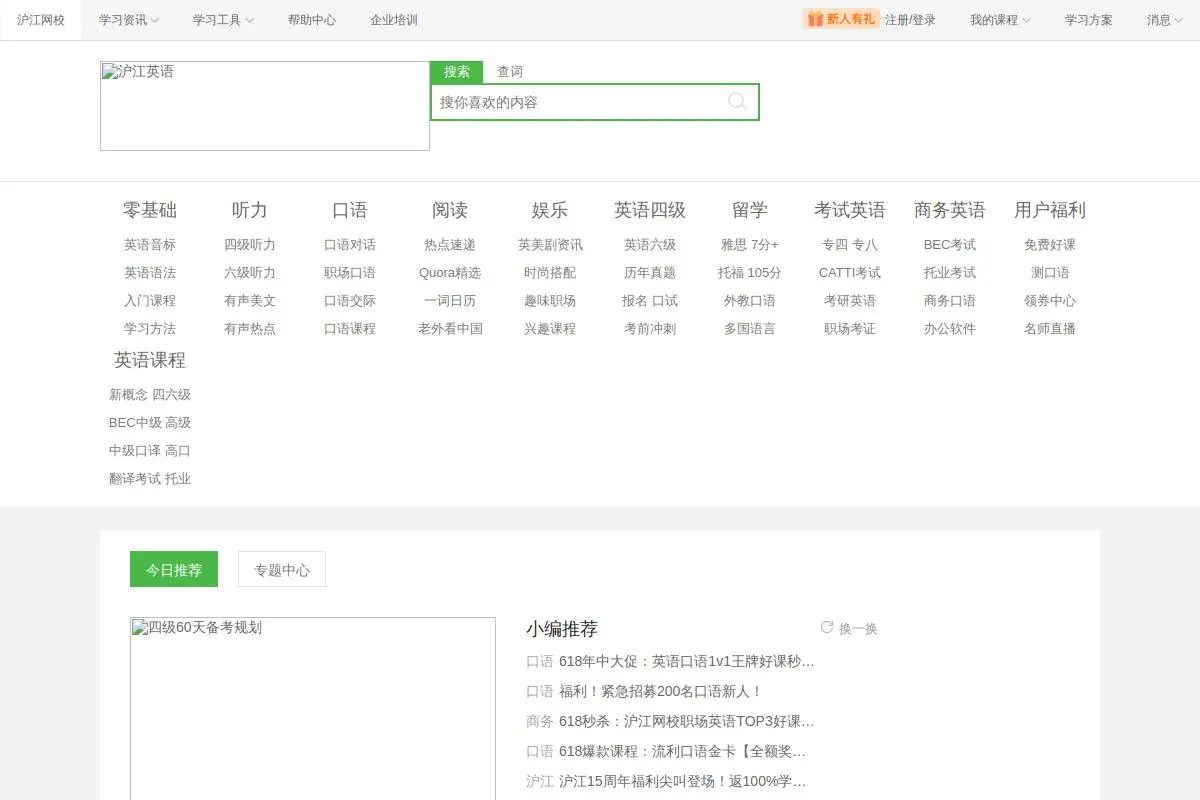Viewport: 1200px width, 800px height.
Task: Open the 四级60天备考规划 banner image
Action: point(313,708)
